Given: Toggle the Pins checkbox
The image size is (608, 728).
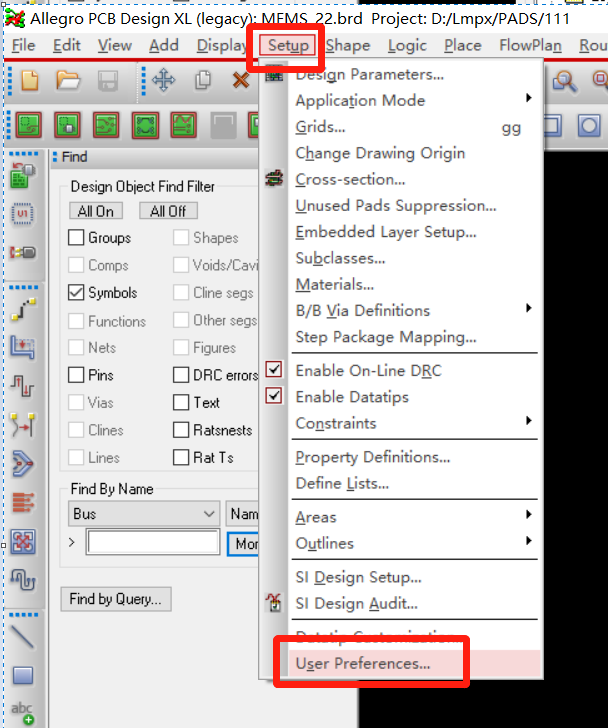Looking at the screenshot, I should click(x=76, y=375).
